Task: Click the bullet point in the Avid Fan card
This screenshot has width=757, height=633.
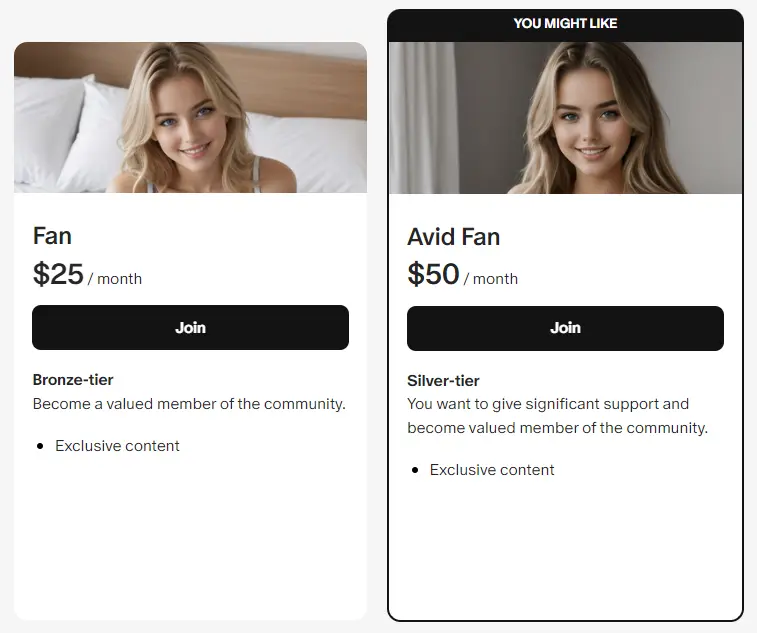Action: coord(415,470)
